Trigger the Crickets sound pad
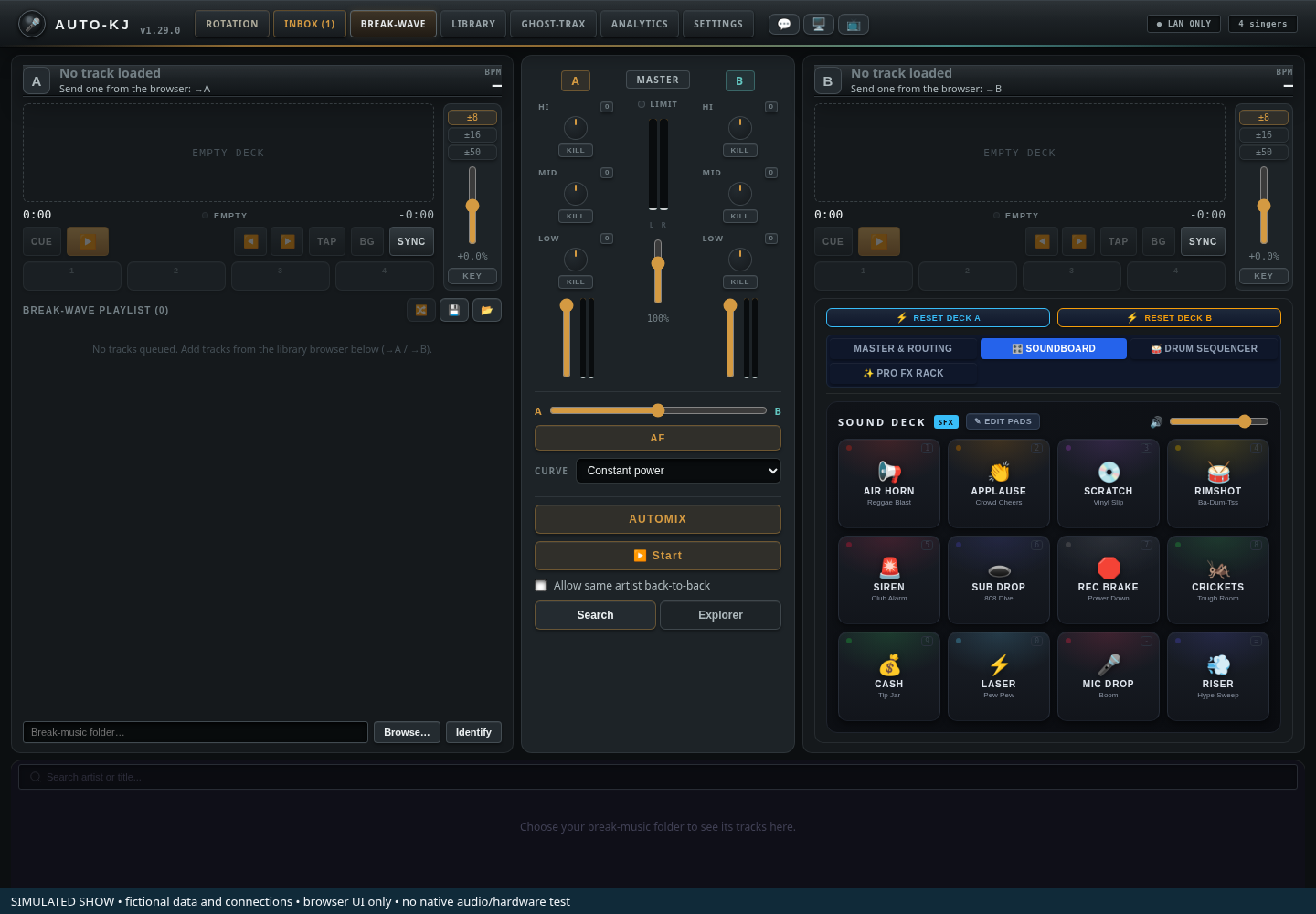The image size is (1316, 914). [x=1218, y=579]
